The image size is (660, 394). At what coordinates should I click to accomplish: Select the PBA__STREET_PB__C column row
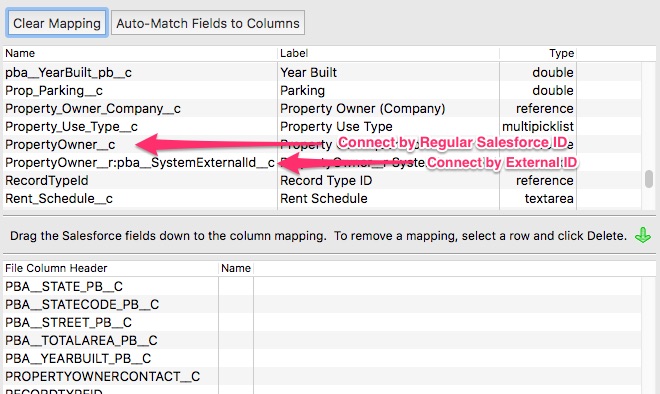pos(322,322)
